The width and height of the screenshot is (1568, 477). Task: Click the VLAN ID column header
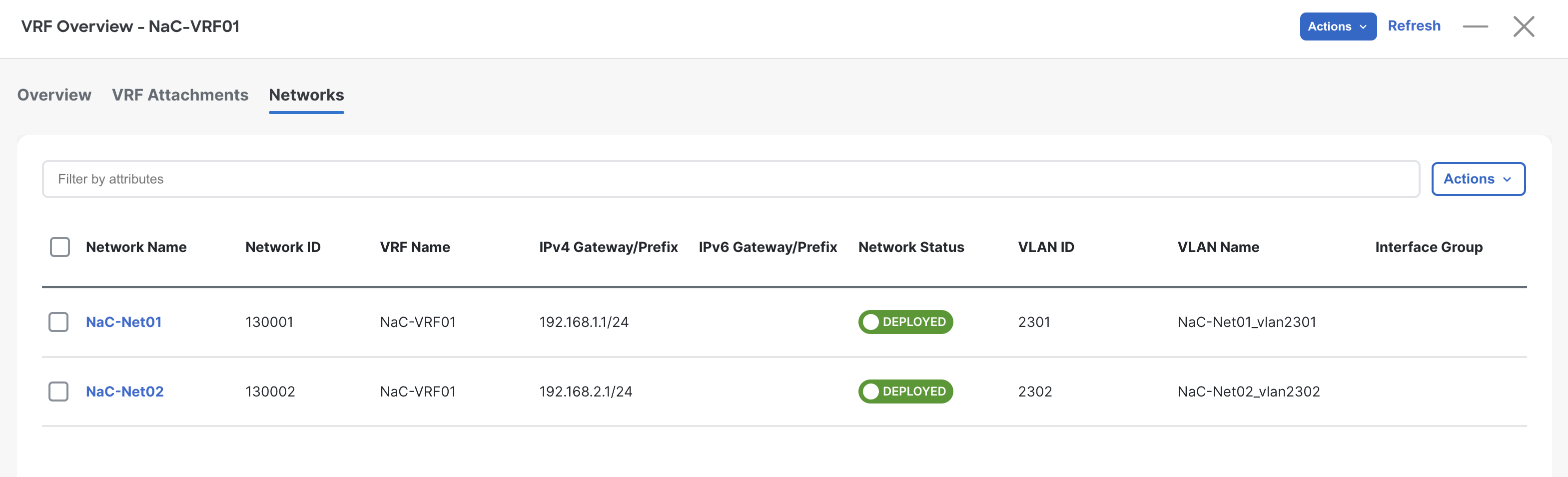(x=1046, y=247)
